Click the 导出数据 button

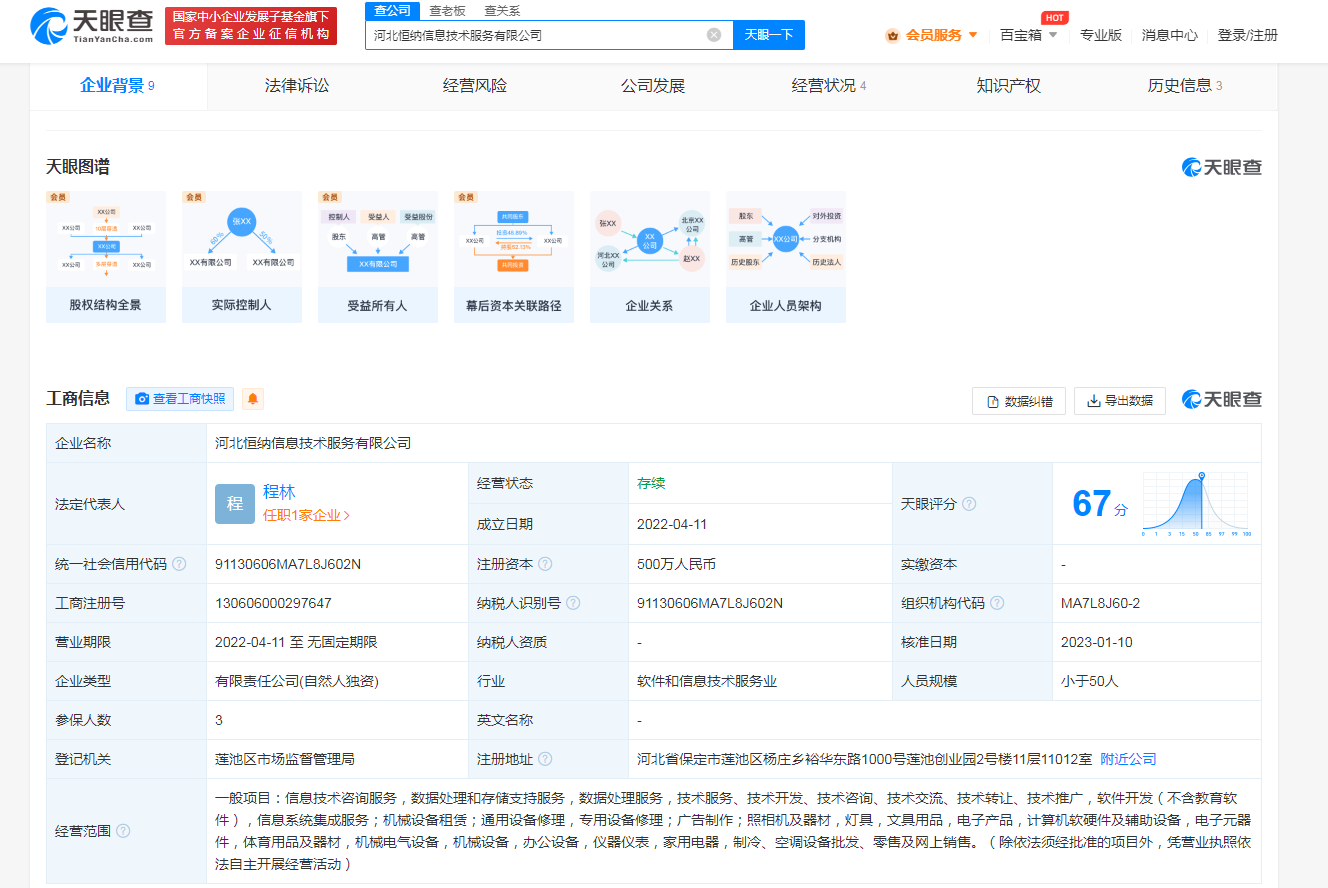1120,401
